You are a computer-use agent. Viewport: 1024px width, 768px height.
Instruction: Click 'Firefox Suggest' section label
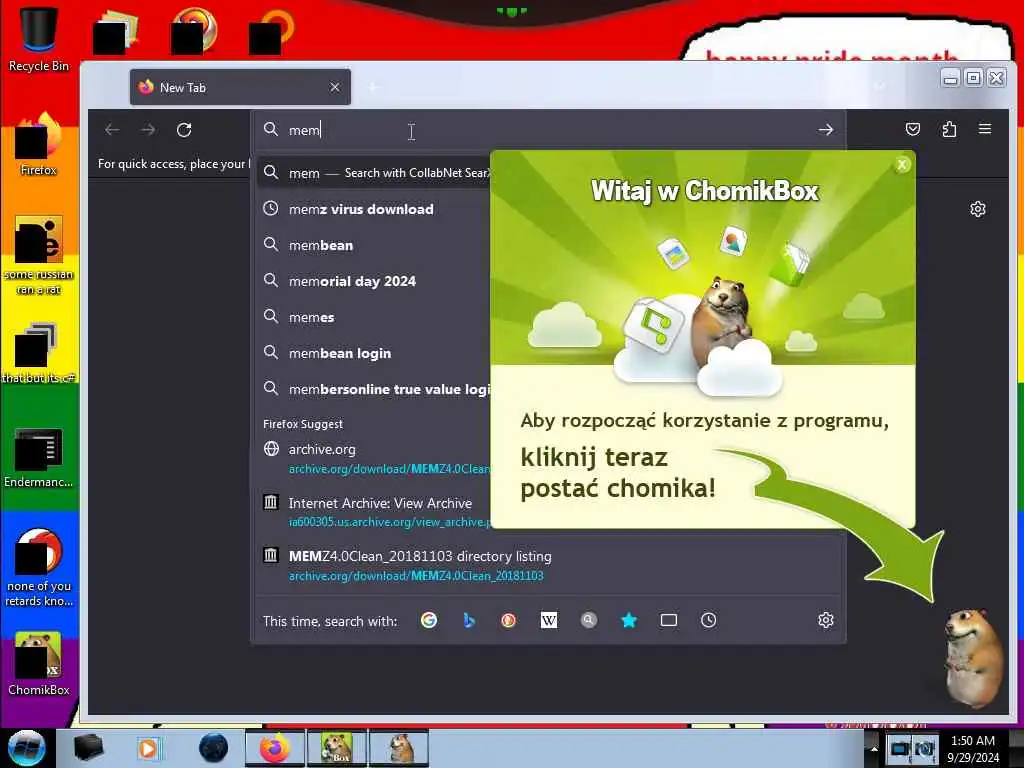(x=303, y=424)
